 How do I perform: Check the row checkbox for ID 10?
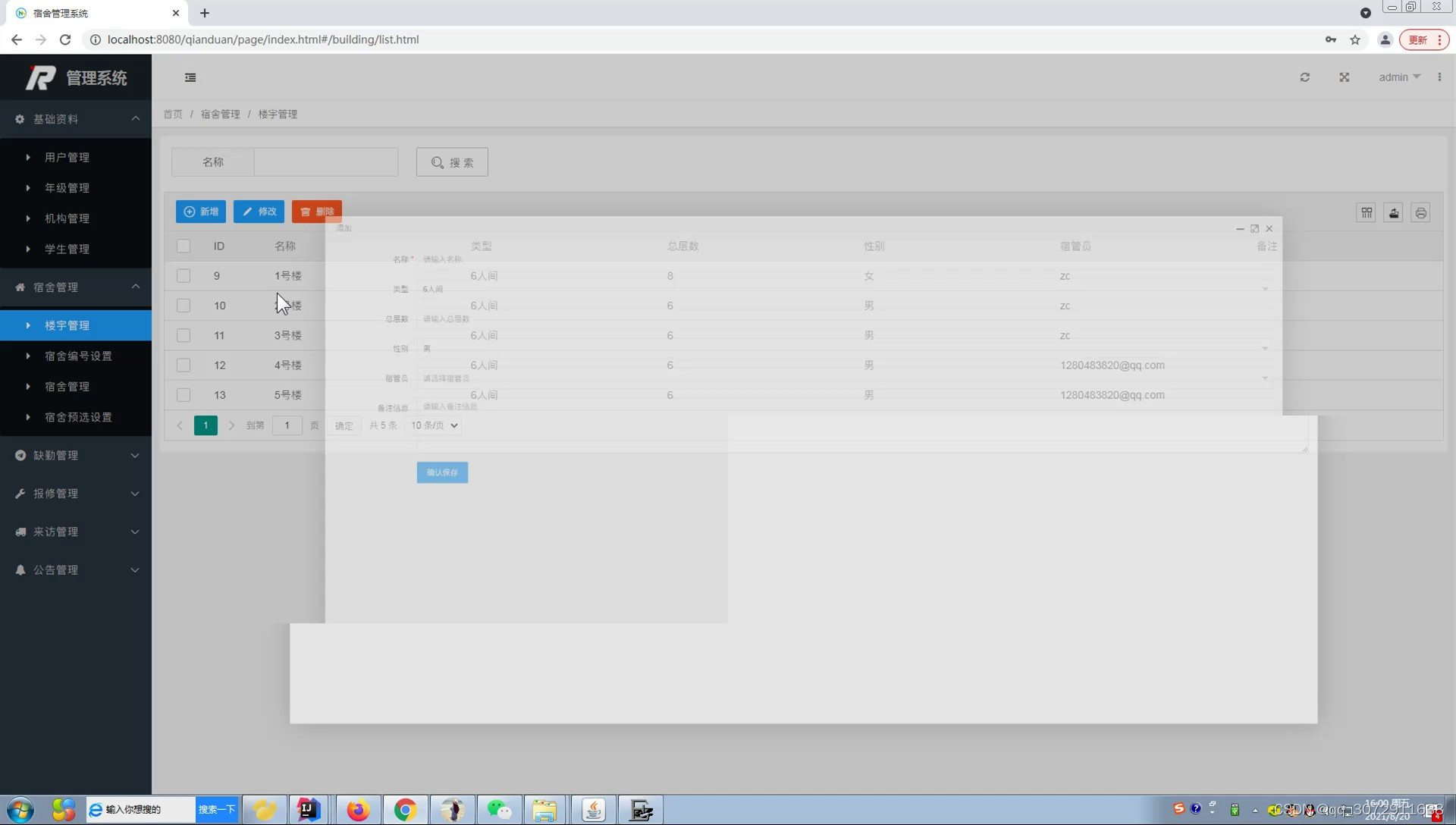pyautogui.click(x=184, y=306)
